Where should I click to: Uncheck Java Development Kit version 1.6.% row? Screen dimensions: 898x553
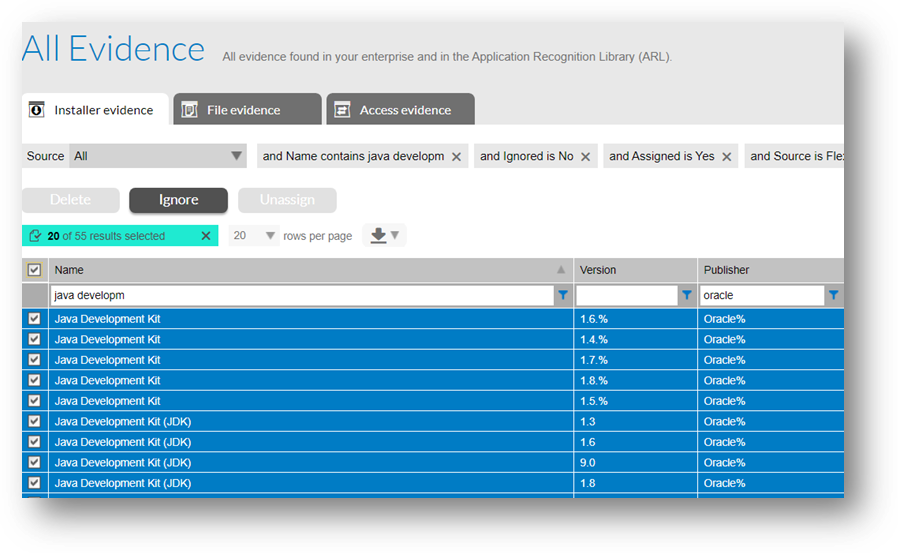[34, 319]
